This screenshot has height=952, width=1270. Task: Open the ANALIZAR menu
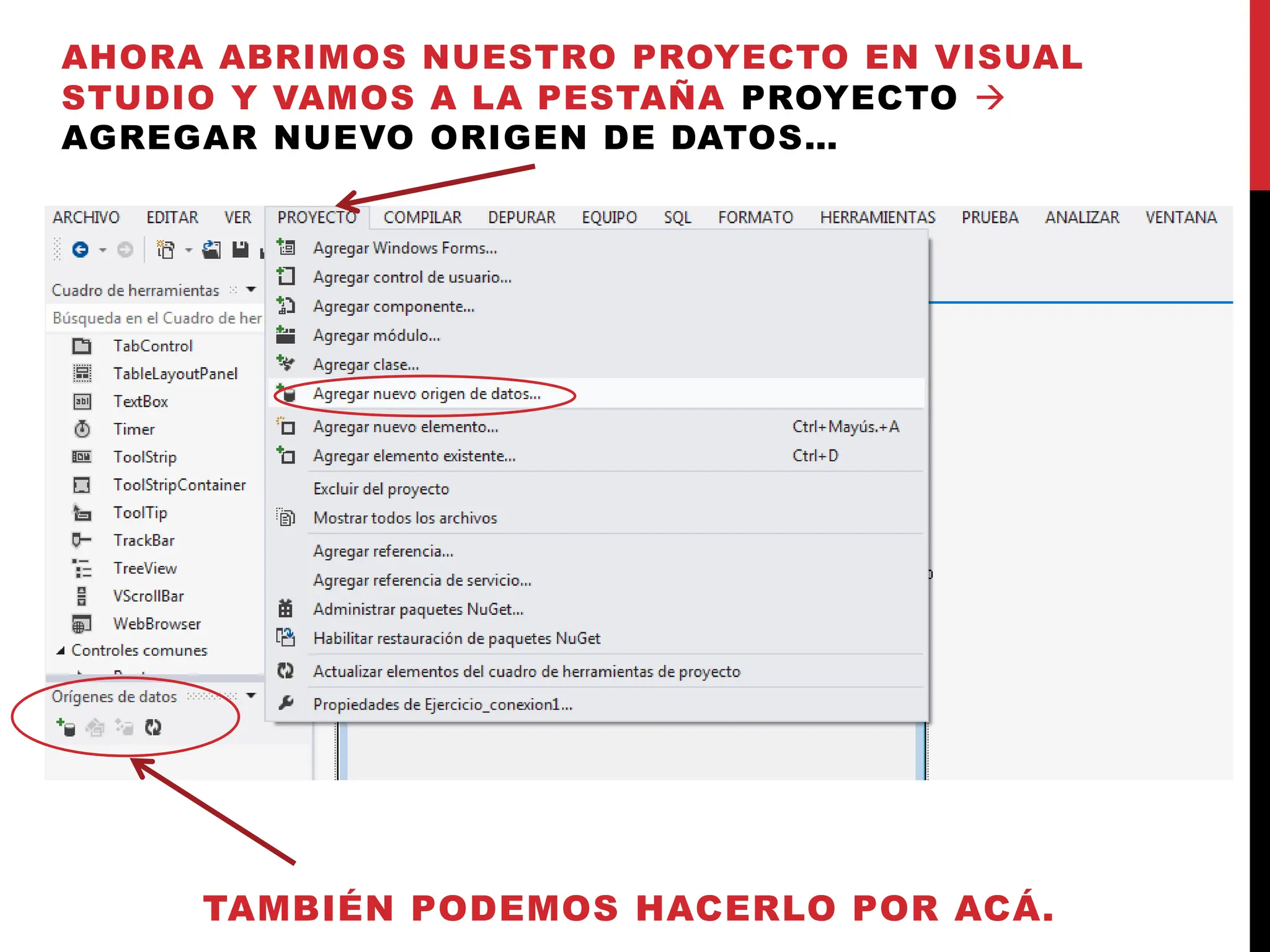pos(1082,218)
